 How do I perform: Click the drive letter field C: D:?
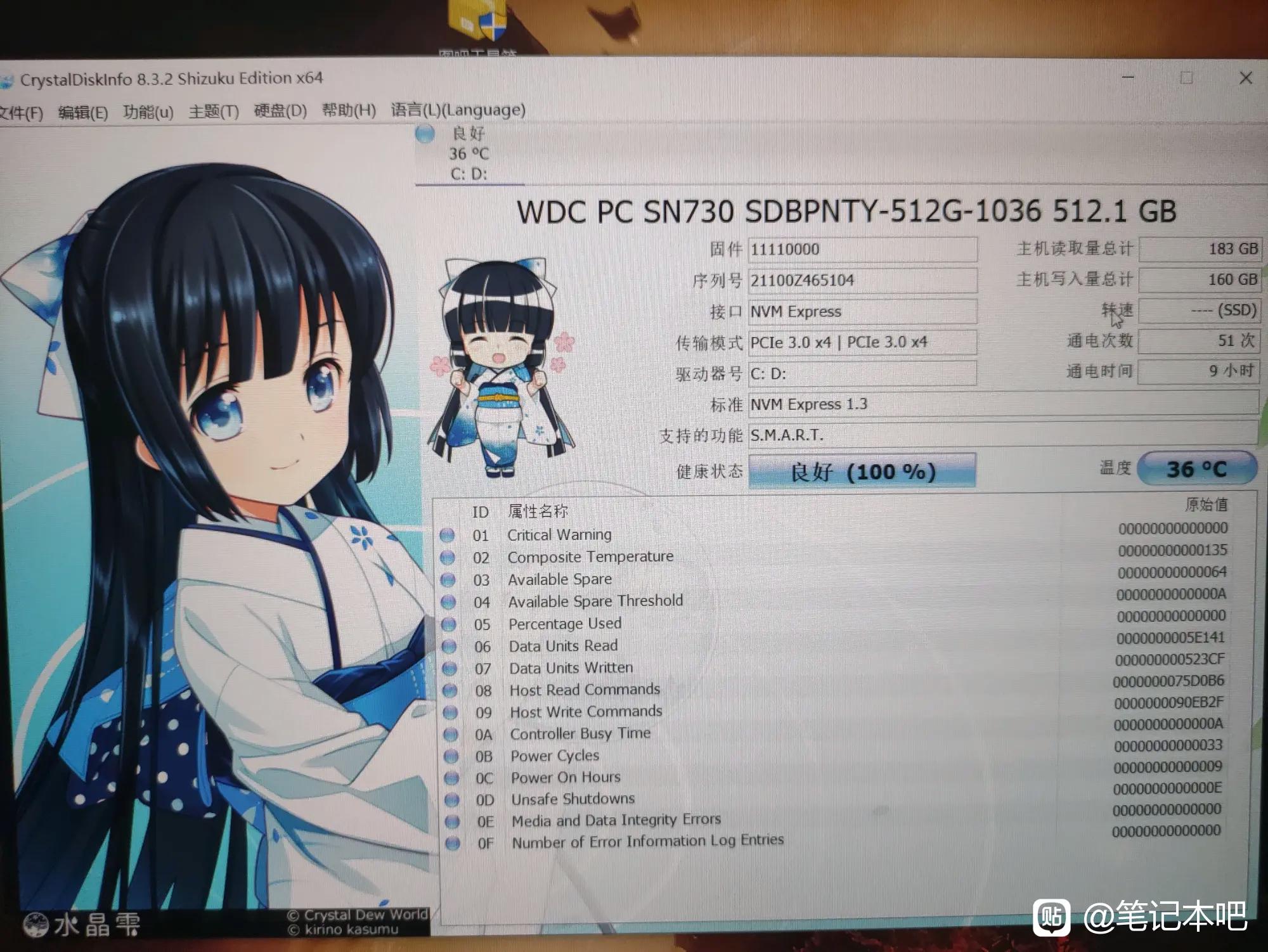863,373
